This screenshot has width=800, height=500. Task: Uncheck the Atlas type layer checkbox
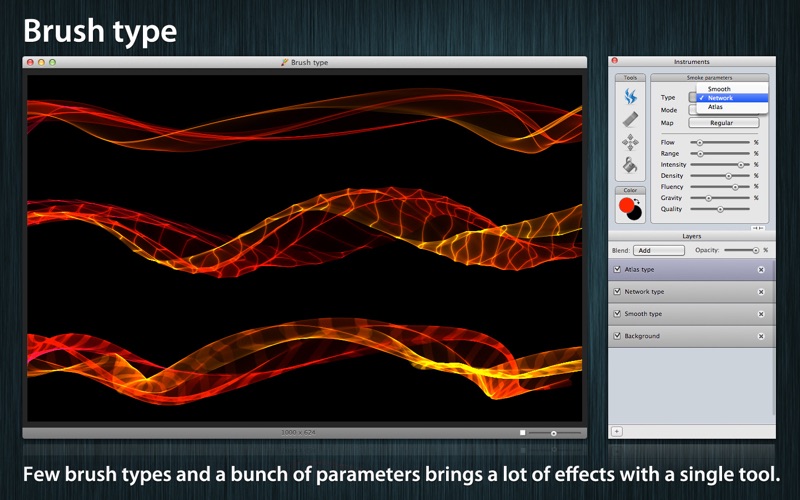[x=617, y=270]
